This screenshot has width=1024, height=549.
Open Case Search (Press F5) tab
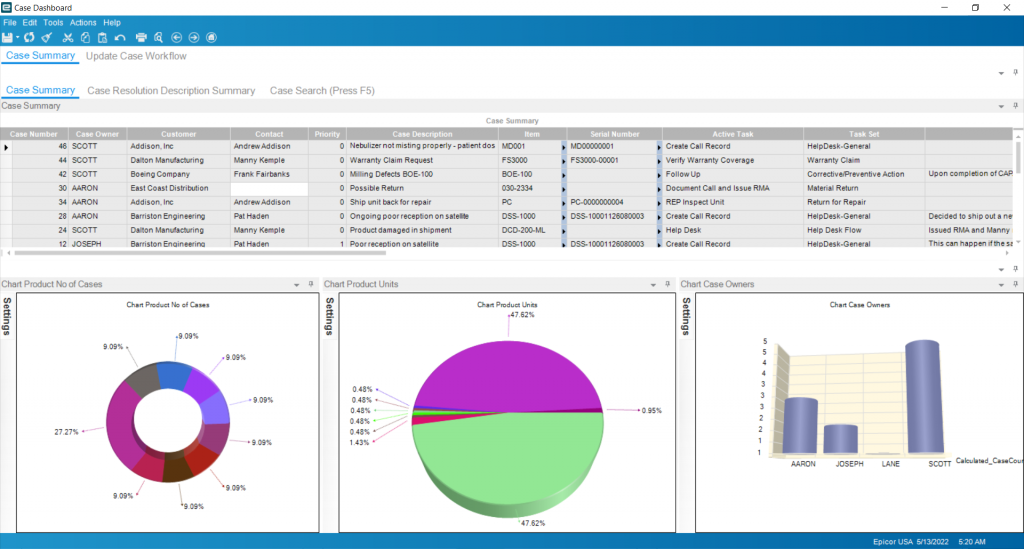point(322,91)
